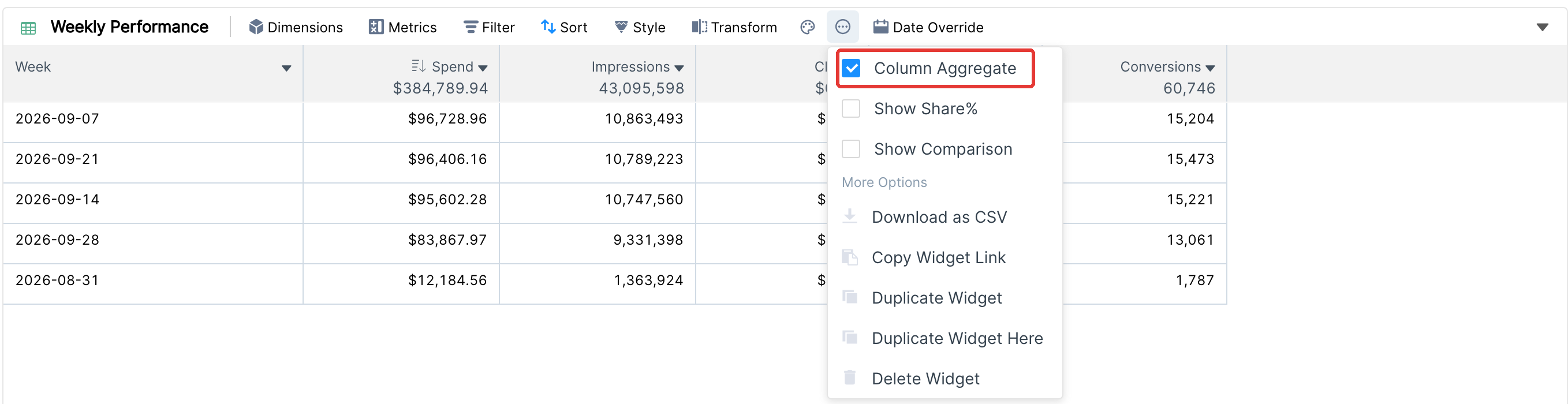This screenshot has width=1568, height=404.
Task: Click the Download as CSV icon
Action: (x=850, y=216)
